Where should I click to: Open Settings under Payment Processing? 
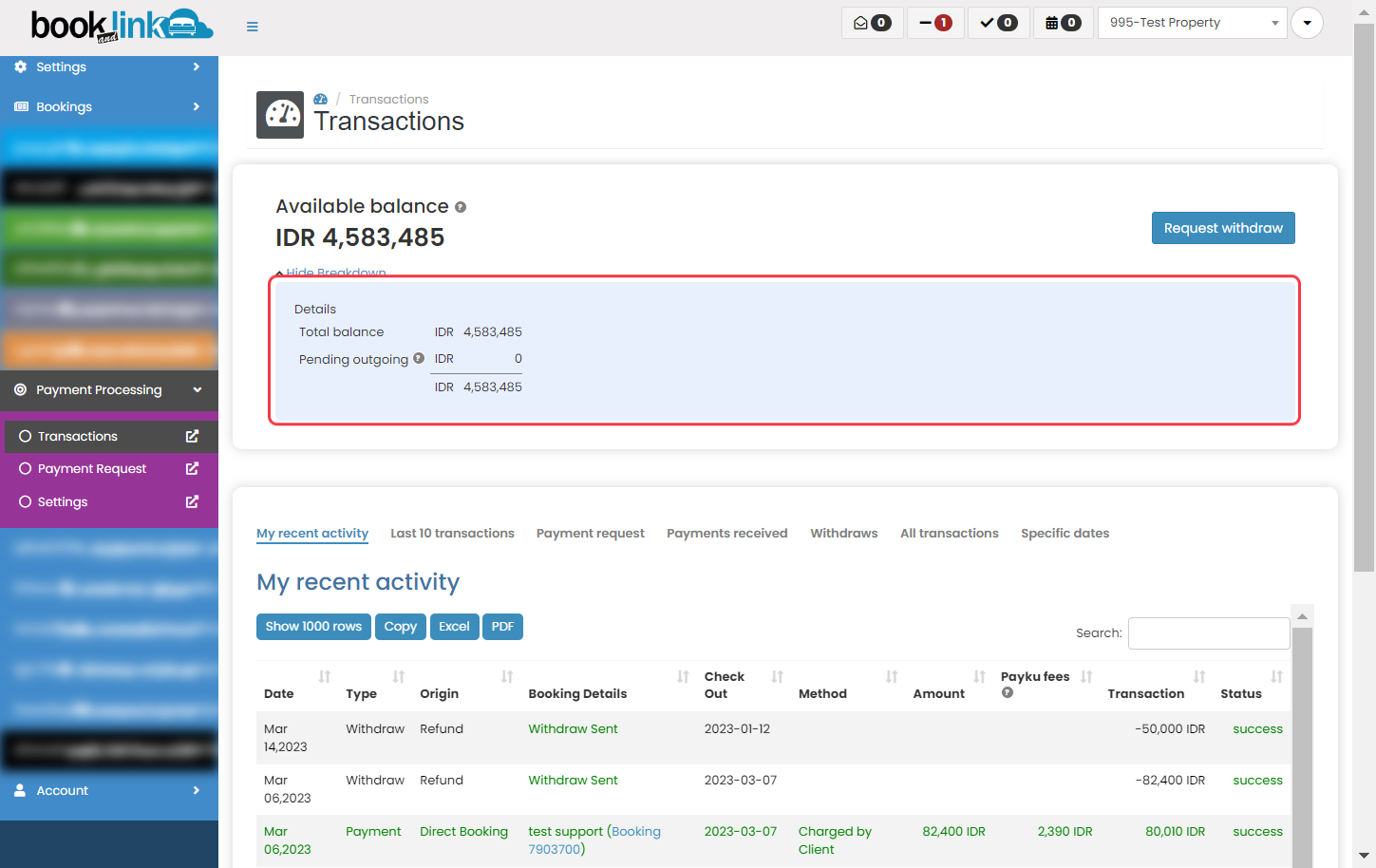click(63, 502)
